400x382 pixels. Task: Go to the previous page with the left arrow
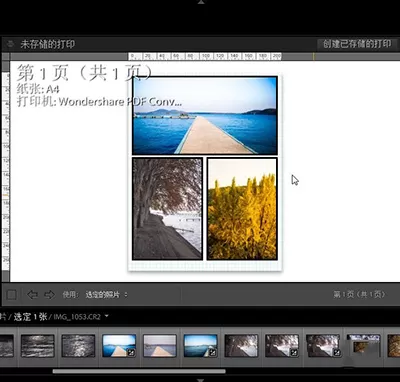tap(32, 295)
